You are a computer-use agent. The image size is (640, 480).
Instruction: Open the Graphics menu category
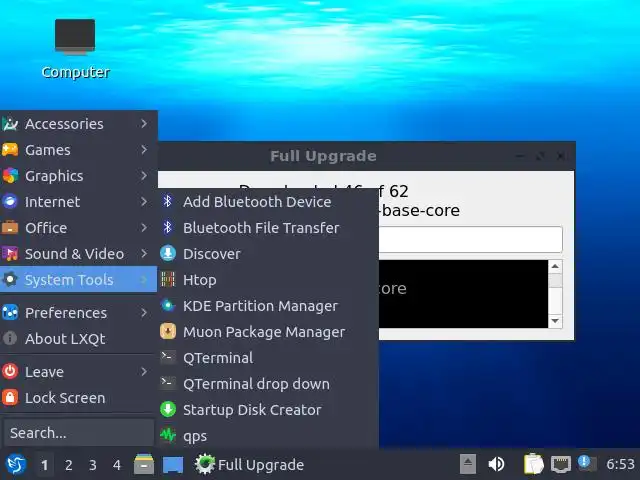pos(78,176)
